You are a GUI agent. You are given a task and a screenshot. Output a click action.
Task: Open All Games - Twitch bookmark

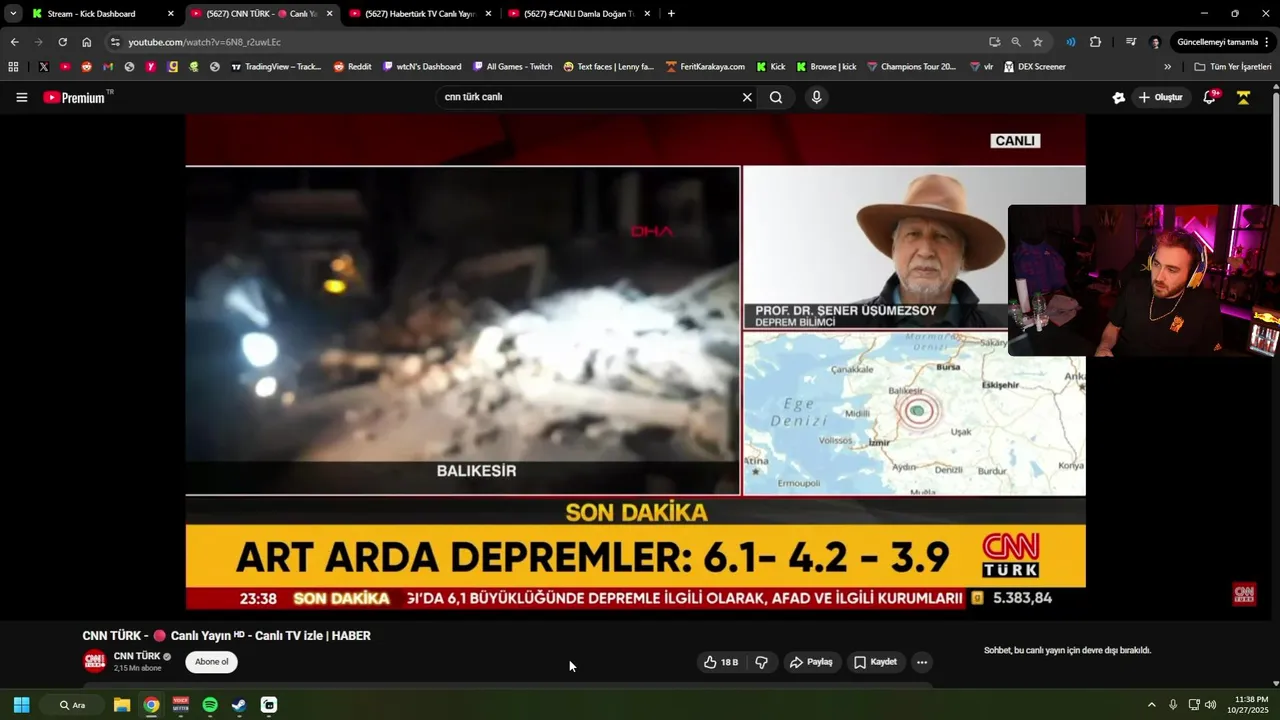coord(512,67)
